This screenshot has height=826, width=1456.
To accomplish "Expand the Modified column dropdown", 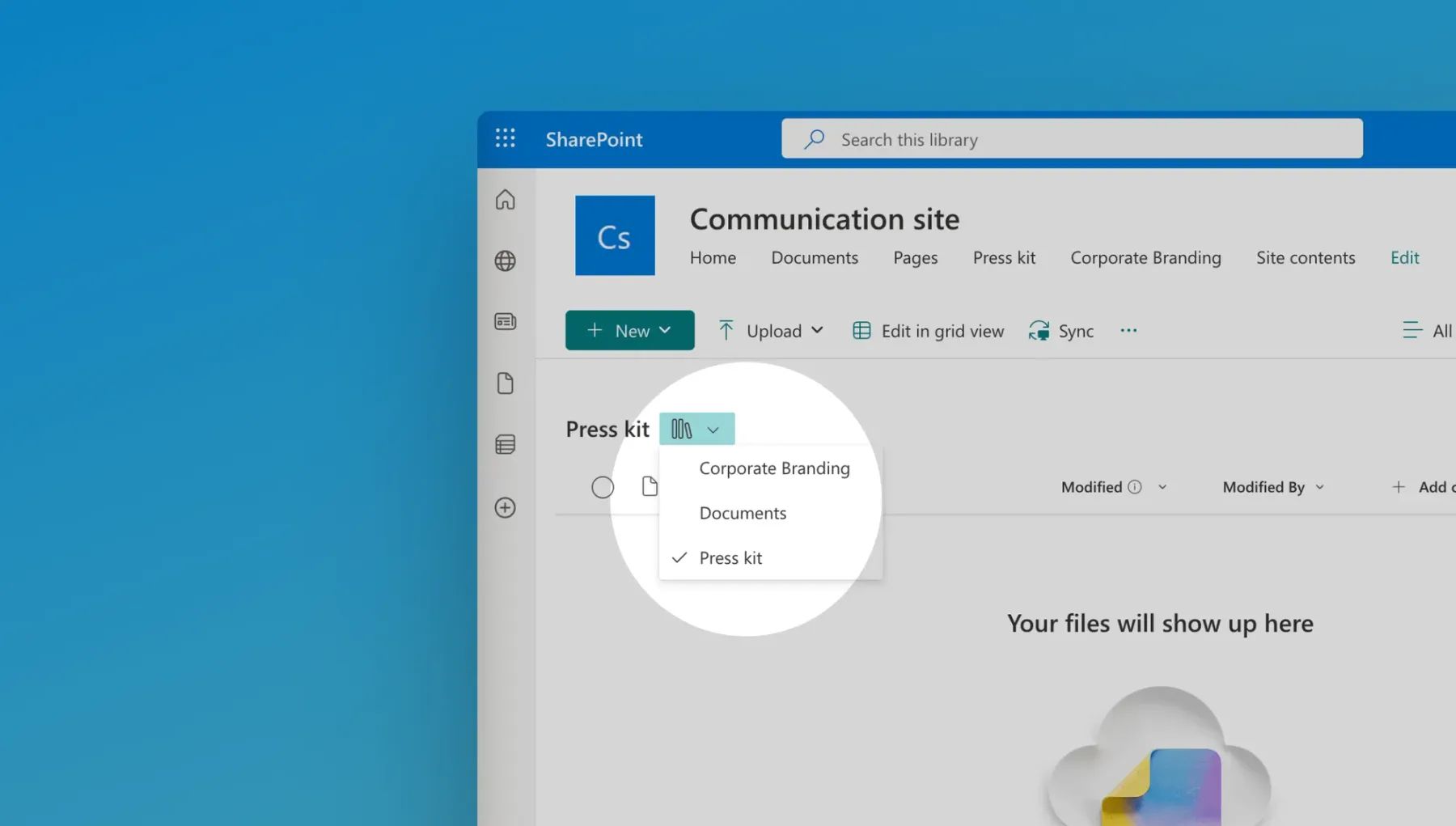I will click(1162, 486).
